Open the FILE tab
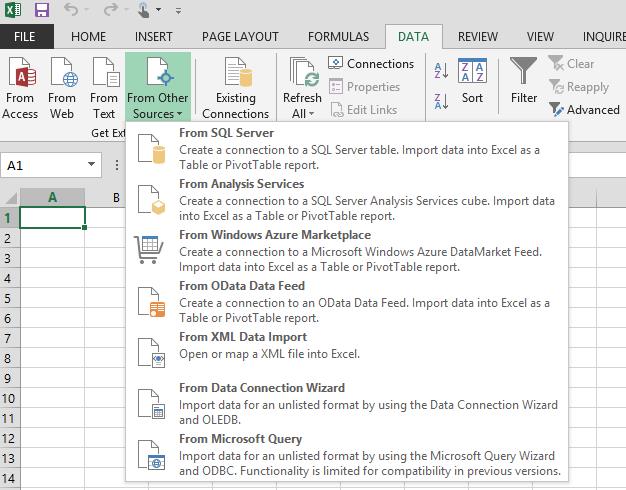This screenshot has height=490, width=626. pos(25,37)
